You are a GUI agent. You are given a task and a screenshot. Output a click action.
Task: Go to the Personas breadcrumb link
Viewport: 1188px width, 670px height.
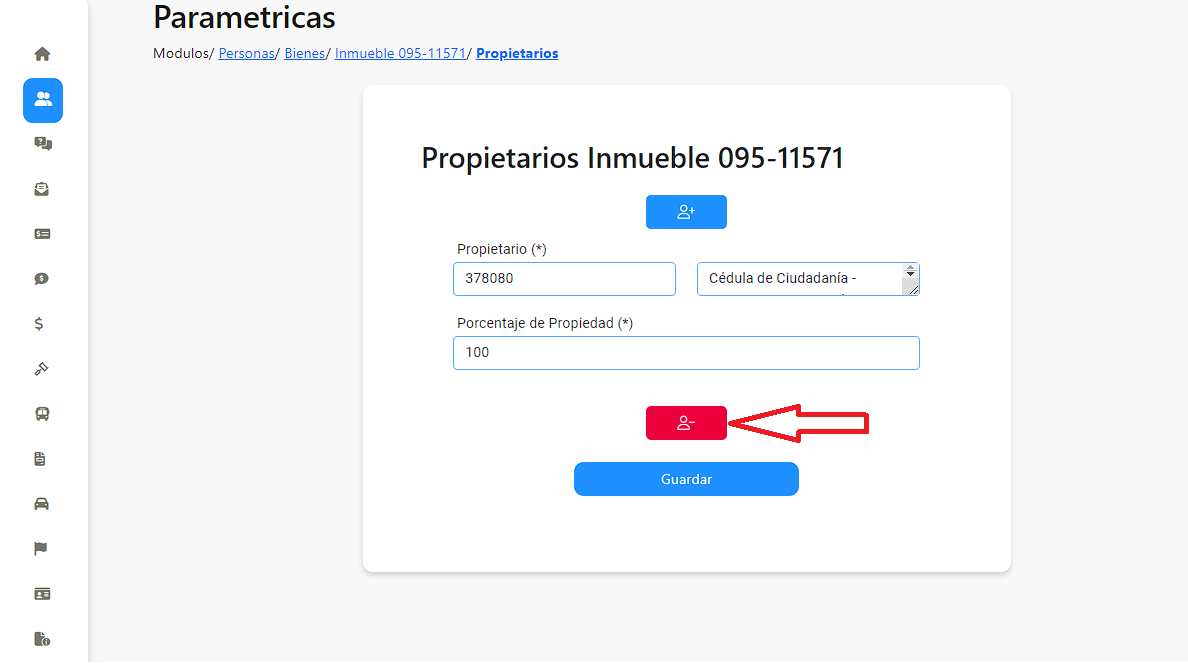[246, 54]
